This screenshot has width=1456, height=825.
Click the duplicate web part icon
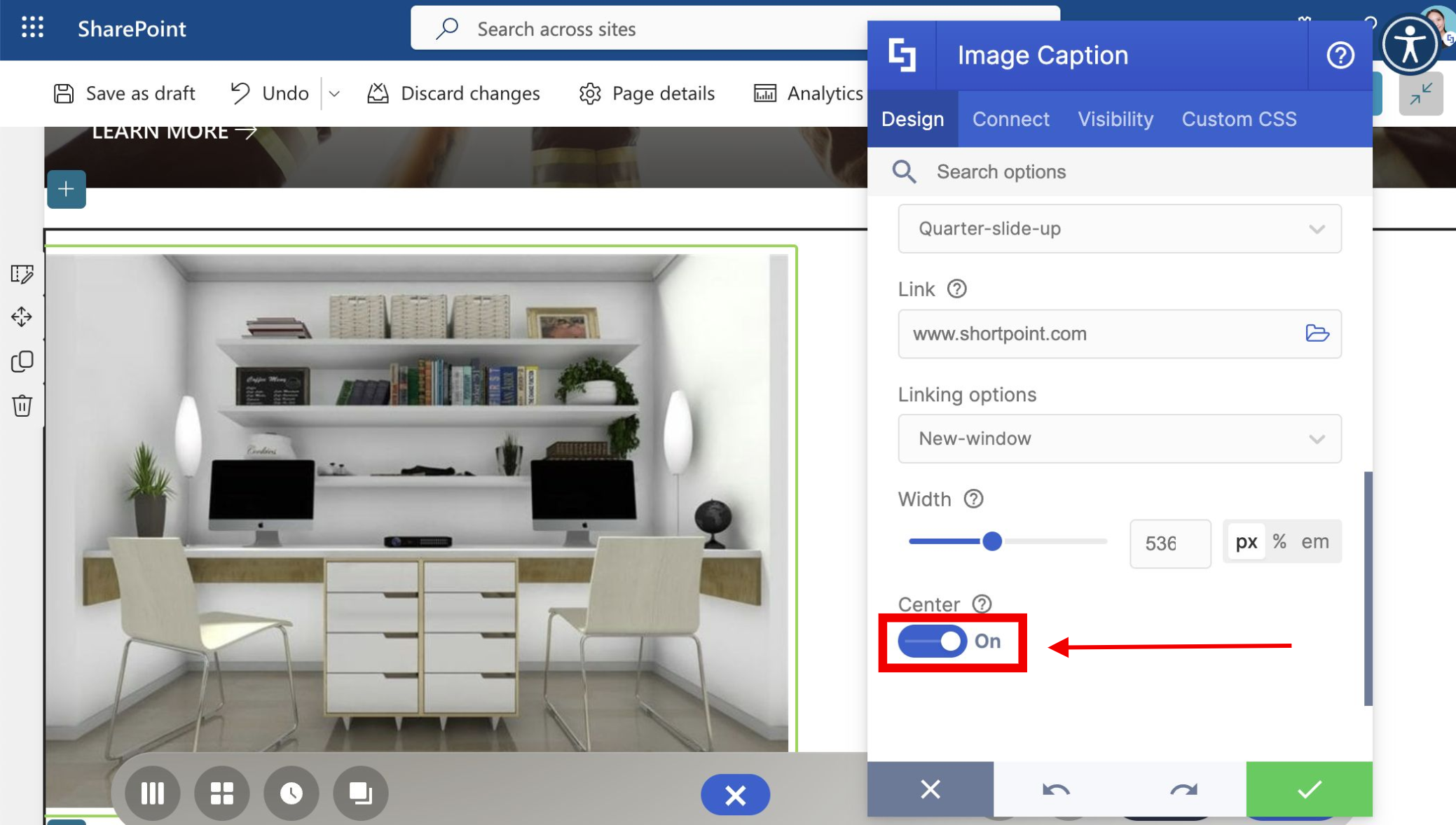pos(22,361)
